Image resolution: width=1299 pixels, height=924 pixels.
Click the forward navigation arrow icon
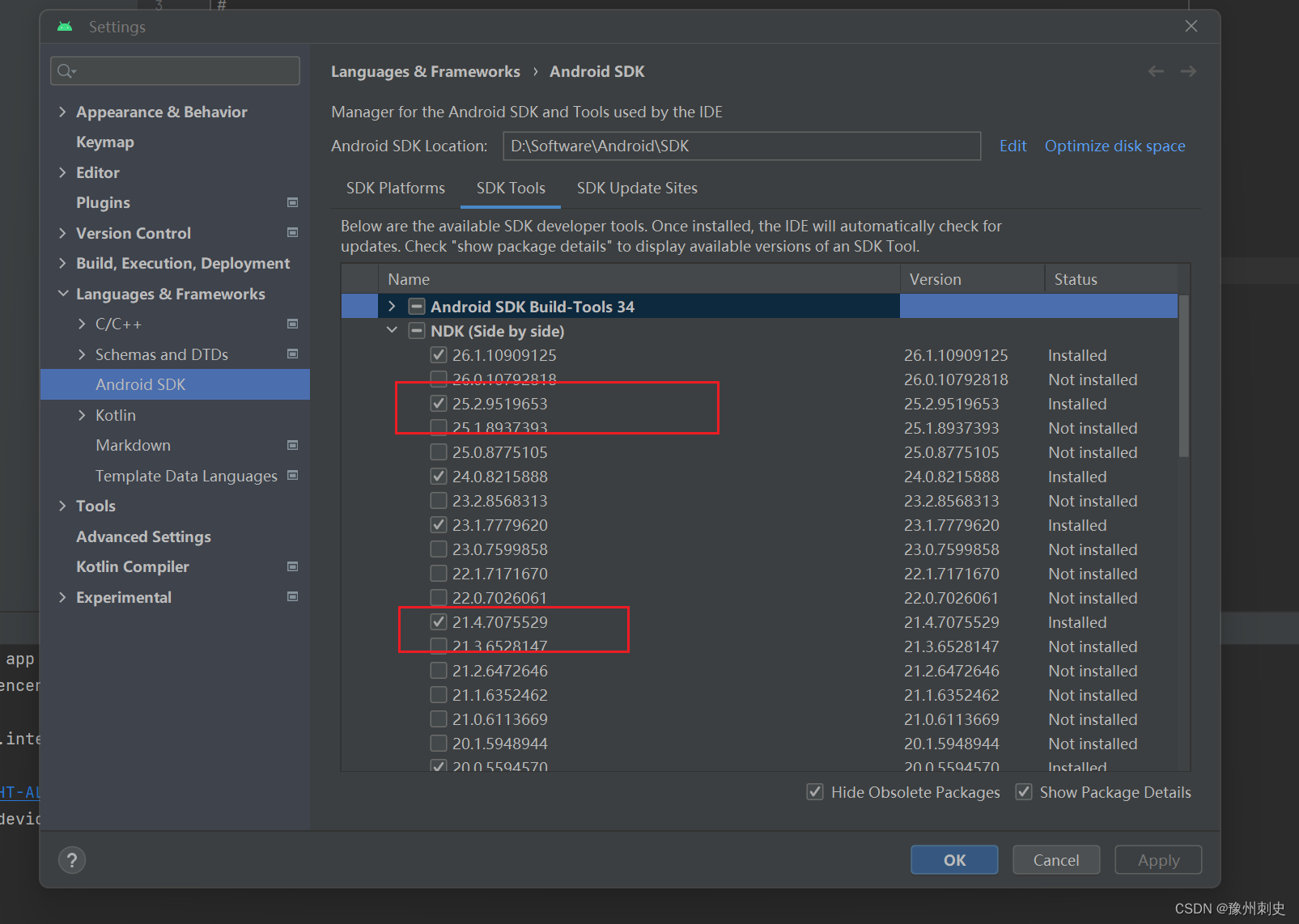1188,71
